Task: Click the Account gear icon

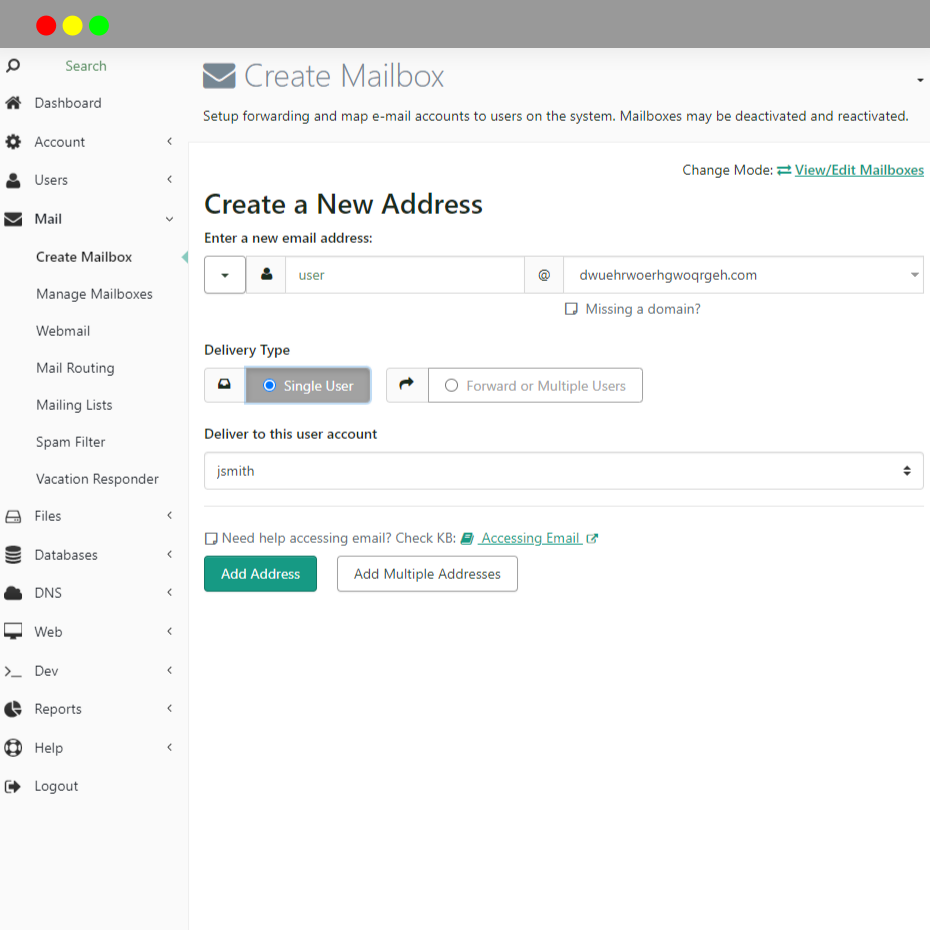Action: point(13,142)
